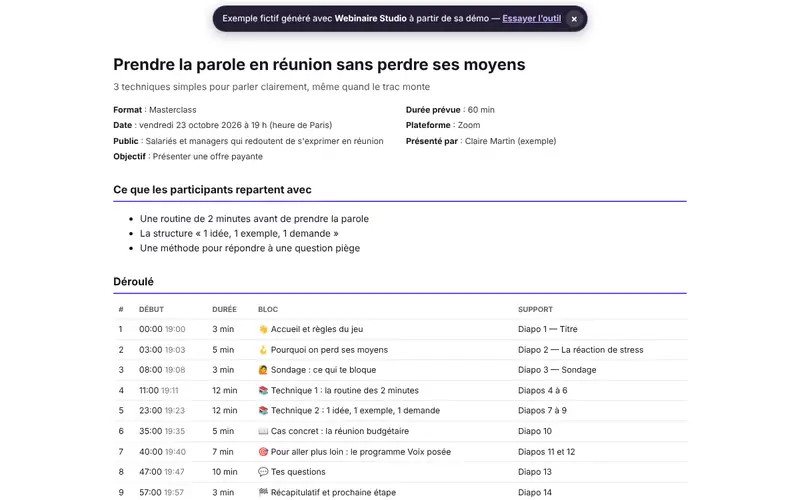Image resolution: width=800 pixels, height=500 pixels.
Task: Click the "10 min" duration for Tes questions
Action: [x=224, y=472]
